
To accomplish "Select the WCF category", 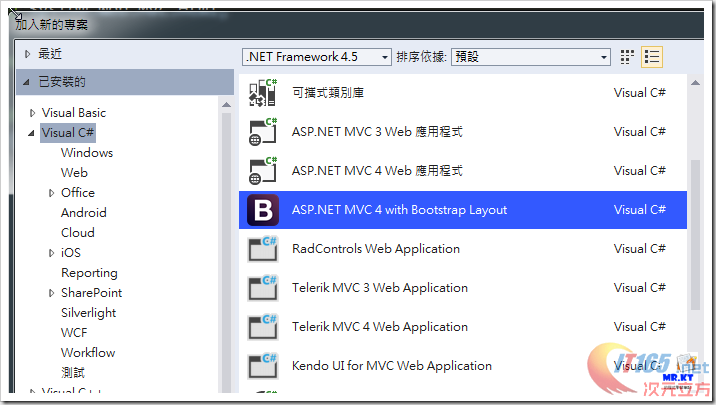I will click(74, 333).
